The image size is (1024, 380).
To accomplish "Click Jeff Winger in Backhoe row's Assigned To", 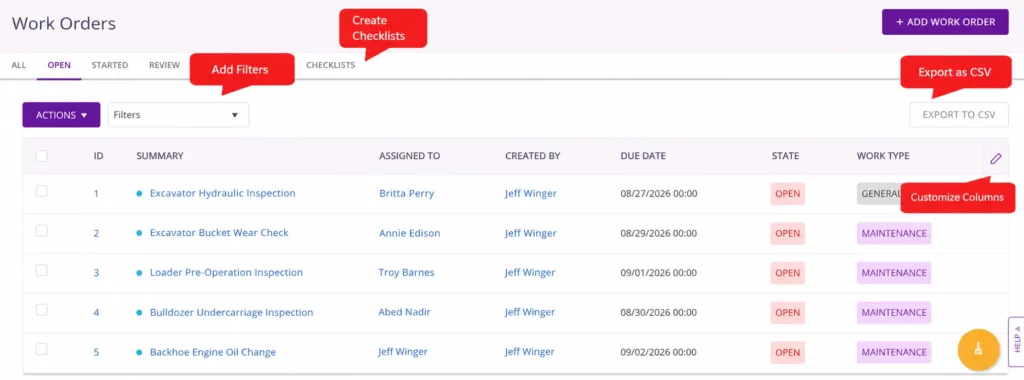I will [403, 352].
